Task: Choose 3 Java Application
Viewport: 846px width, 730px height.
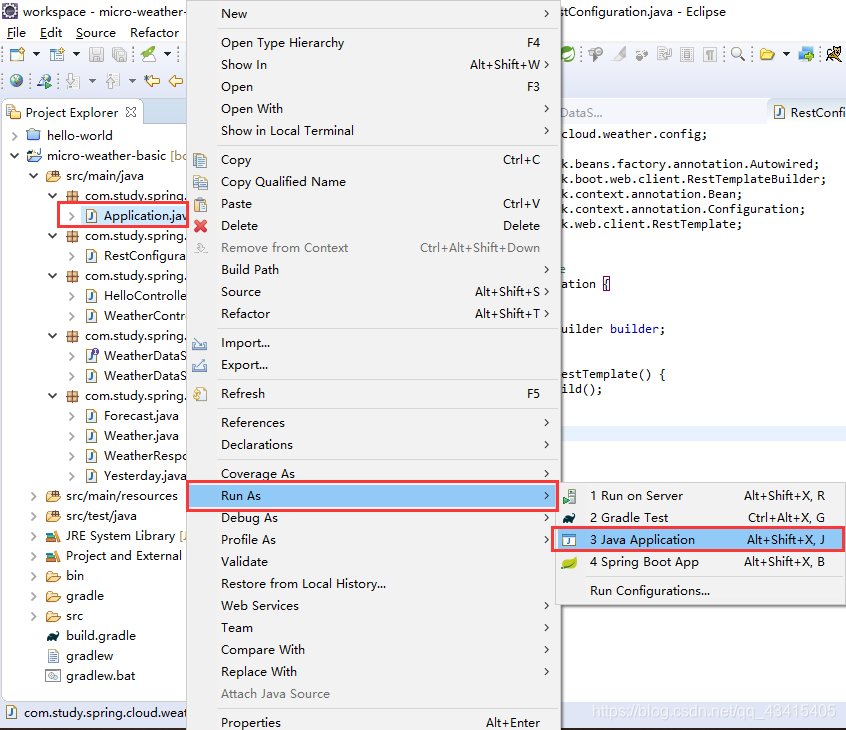Action: (x=700, y=540)
